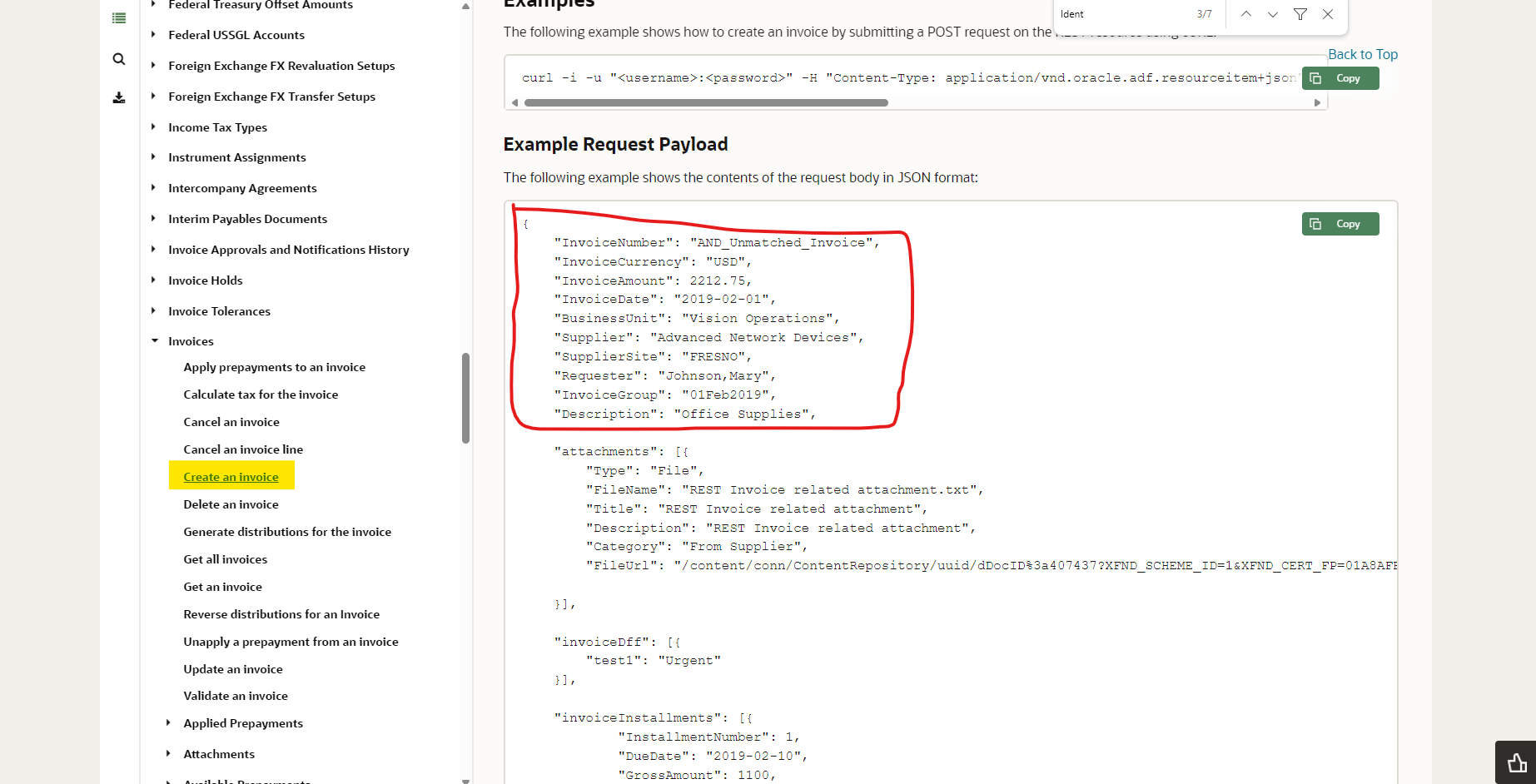1536x784 pixels.
Task: Copy the JSON request payload
Action: coord(1340,224)
